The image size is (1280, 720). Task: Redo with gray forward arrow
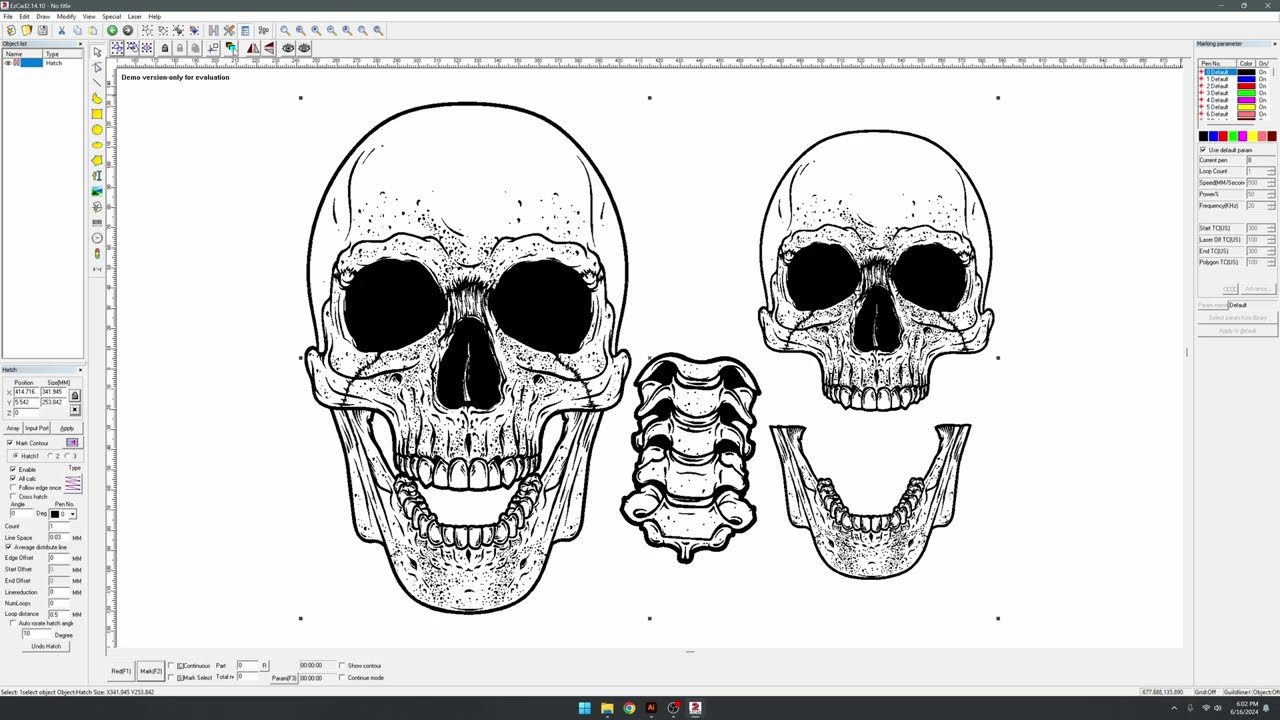(127, 30)
